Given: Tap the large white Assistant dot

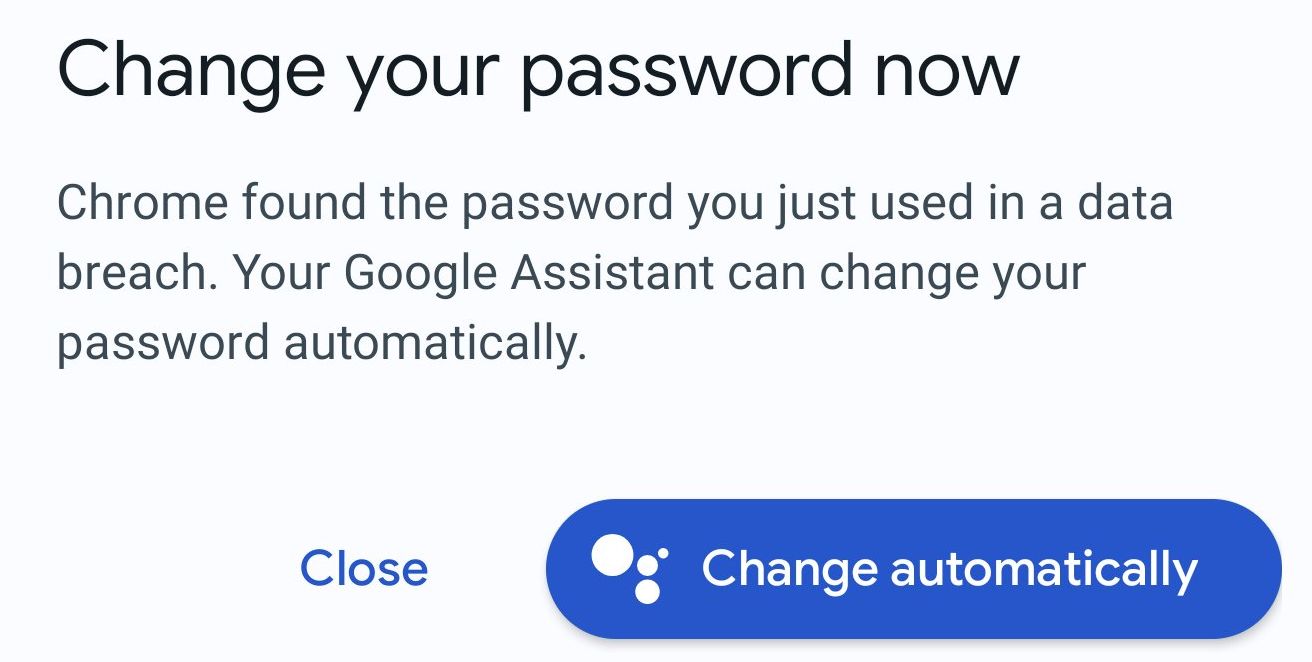Looking at the screenshot, I should [x=612, y=556].
